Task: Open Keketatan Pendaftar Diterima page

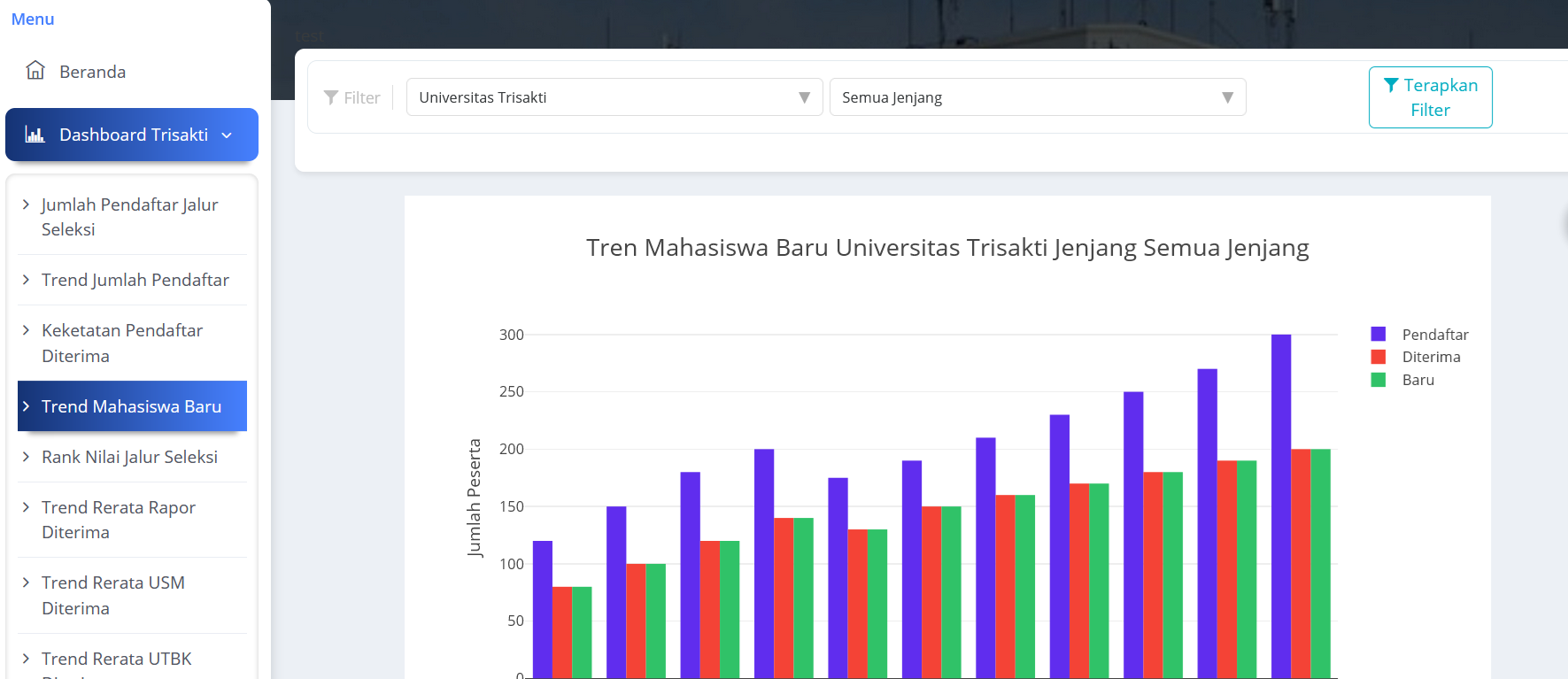Action: coord(132,343)
